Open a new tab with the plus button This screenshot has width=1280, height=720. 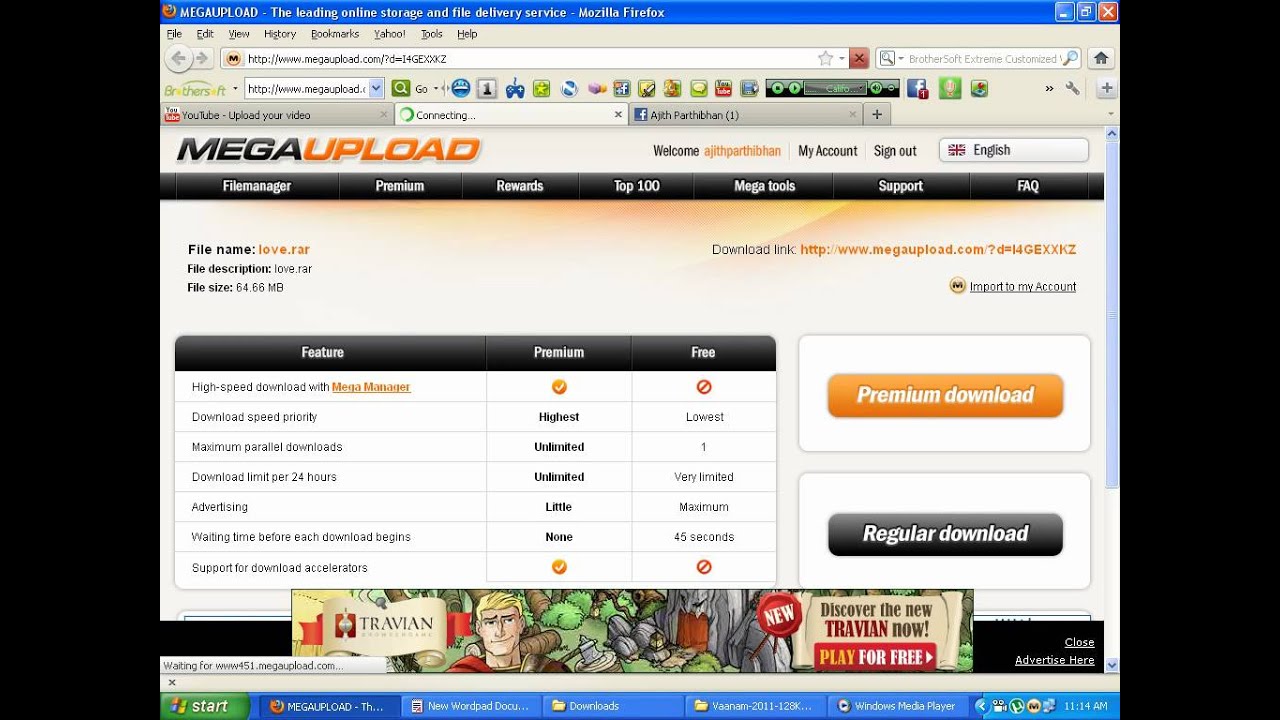pos(877,114)
